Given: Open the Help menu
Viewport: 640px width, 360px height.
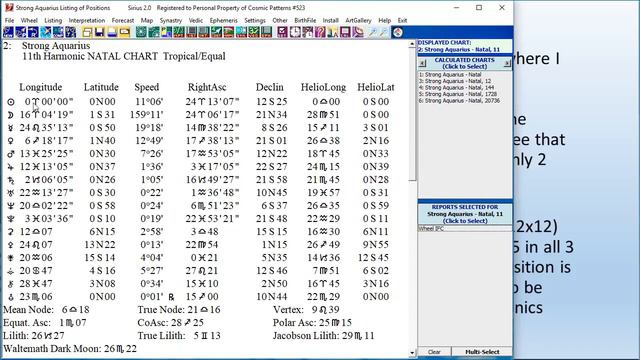Looking at the screenshot, I should pyautogui.click(x=384, y=20).
